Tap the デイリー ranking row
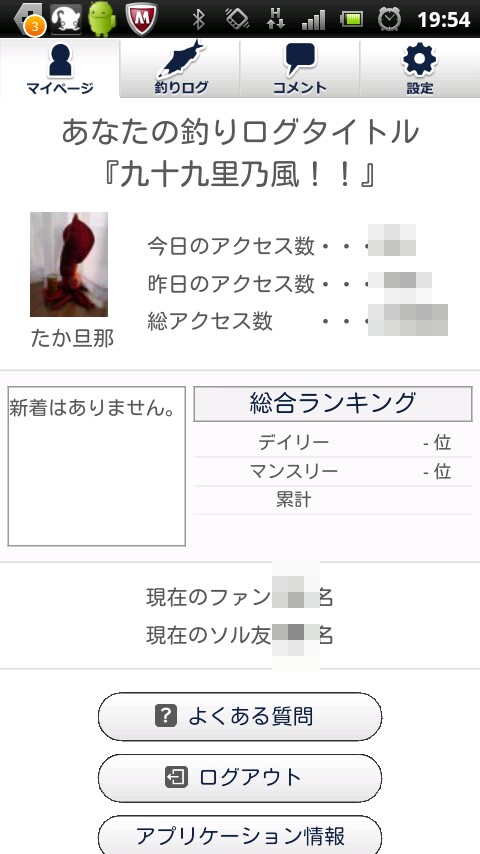The image size is (480, 854). tap(333, 443)
